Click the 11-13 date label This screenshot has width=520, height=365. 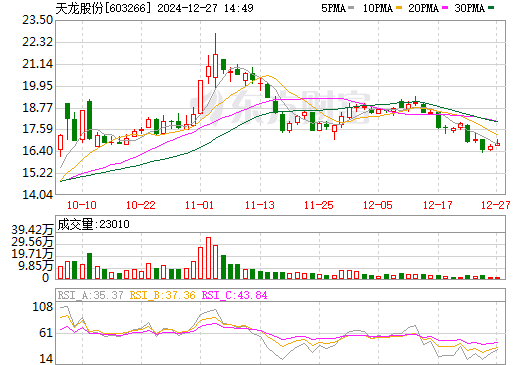click(x=260, y=205)
